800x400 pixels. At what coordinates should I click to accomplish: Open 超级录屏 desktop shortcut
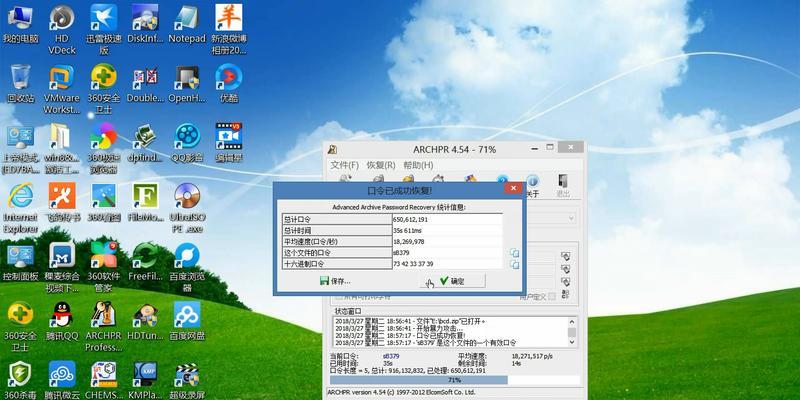(x=187, y=380)
